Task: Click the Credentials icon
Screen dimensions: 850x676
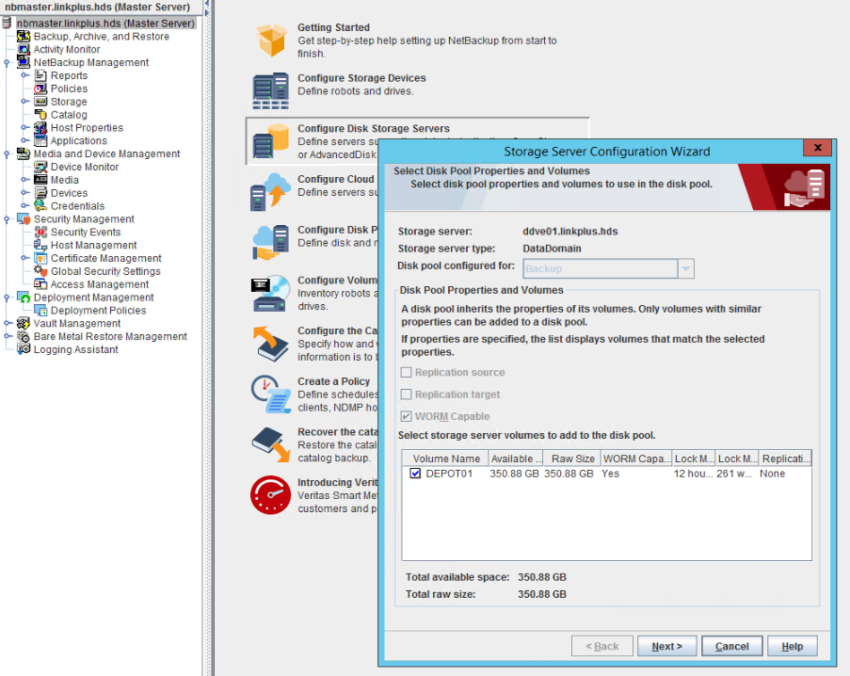Action: pyautogui.click(x=41, y=206)
